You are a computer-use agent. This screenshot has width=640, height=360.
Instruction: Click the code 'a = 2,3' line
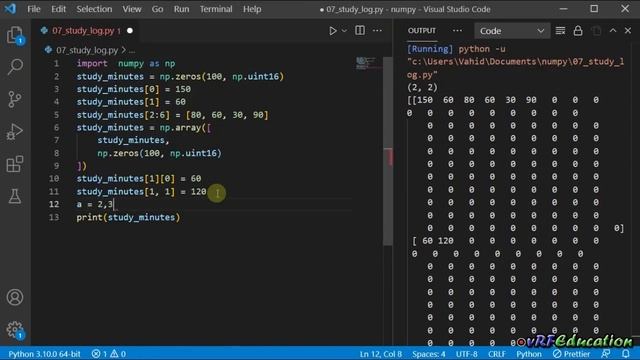(95, 204)
